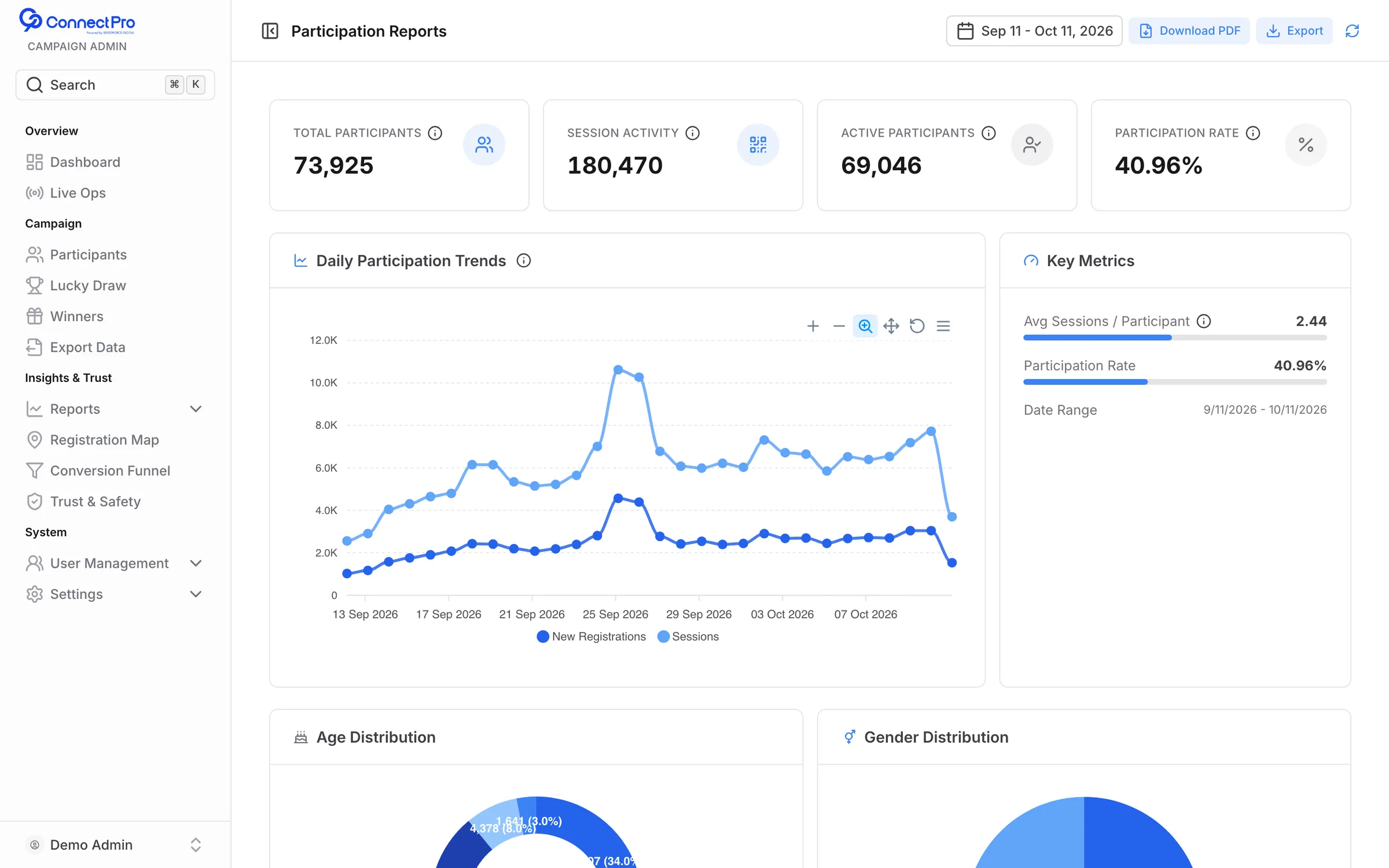Click the ConnectPro logo
The height and width of the screenshot is (868, 1389).
point(77,21)
